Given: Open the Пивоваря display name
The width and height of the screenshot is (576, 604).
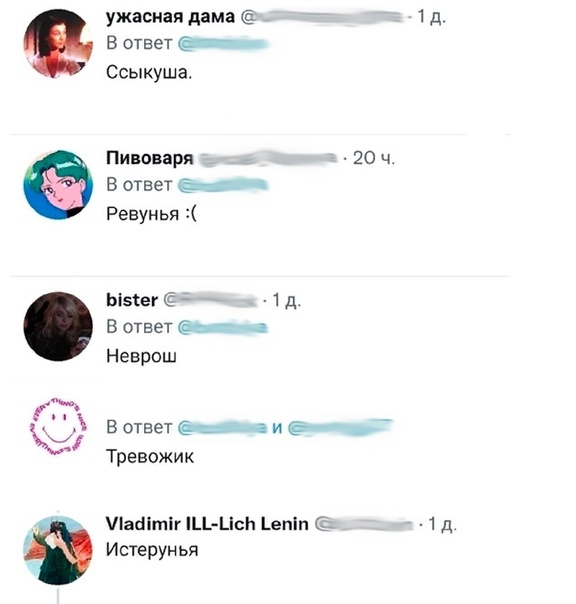Looking at the screenshot, I should (x=149, y=159).
